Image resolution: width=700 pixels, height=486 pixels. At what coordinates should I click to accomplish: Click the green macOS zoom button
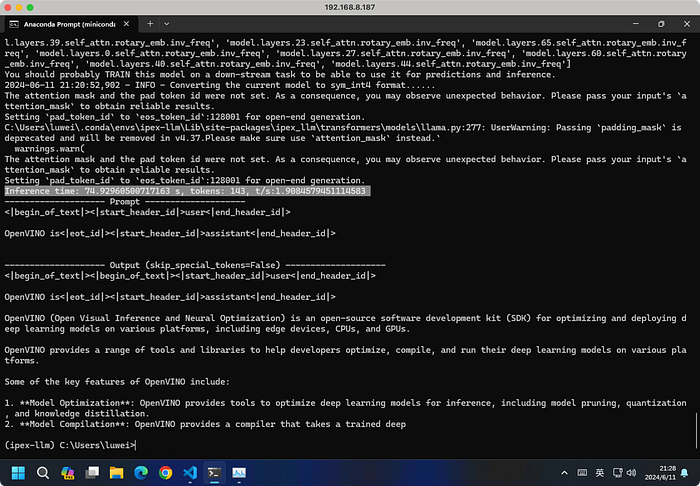30,7
